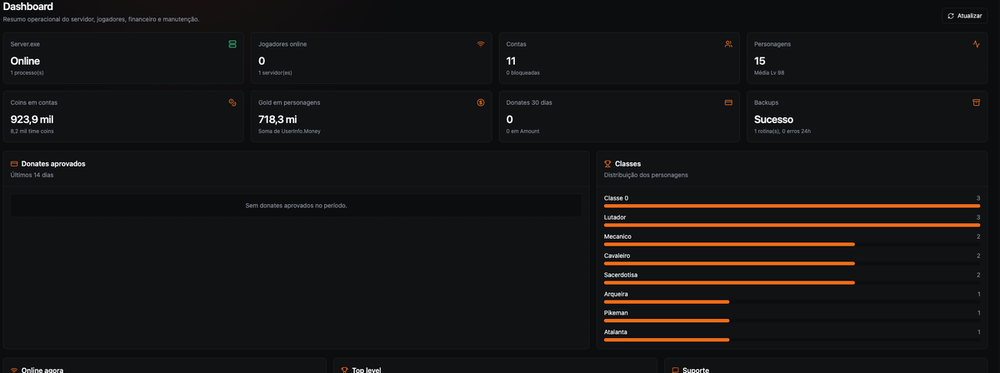Click the wifi icon beside Online agora

pos(15,370)
